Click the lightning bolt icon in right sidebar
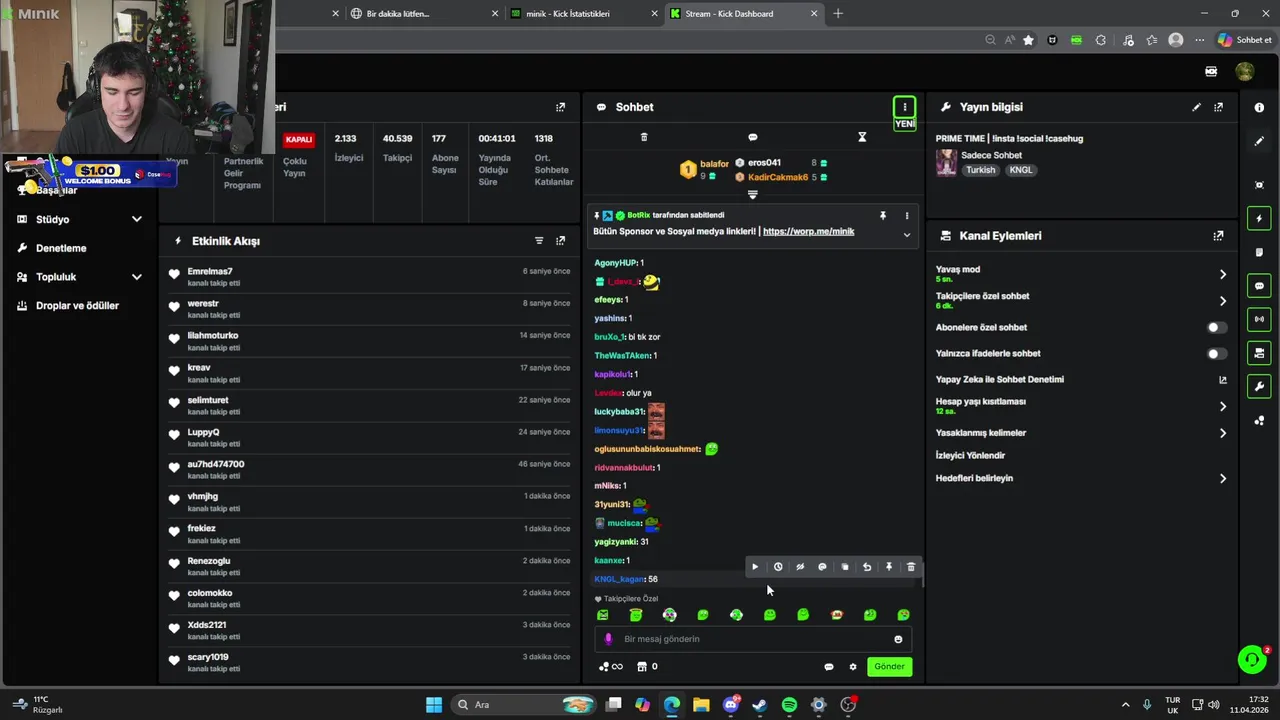1280x720 pixels. pos(1259,219)
